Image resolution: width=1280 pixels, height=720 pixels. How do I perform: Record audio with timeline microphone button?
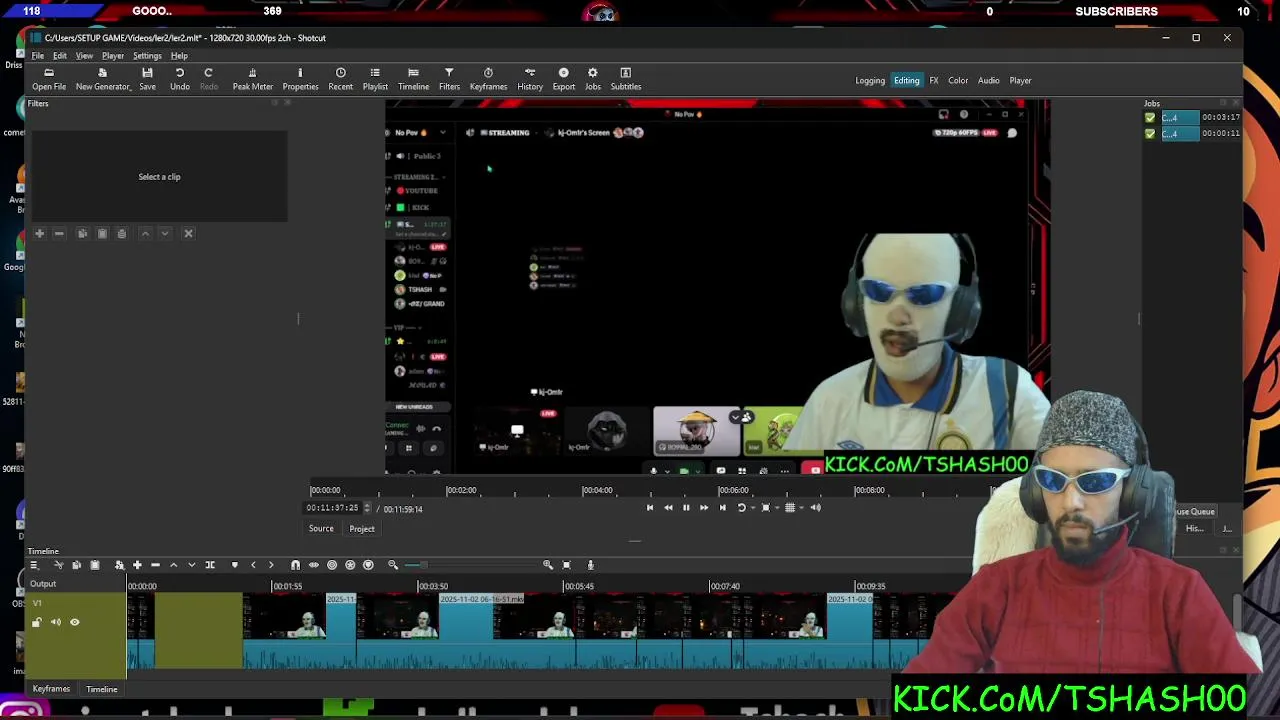[x=590, y=566]
